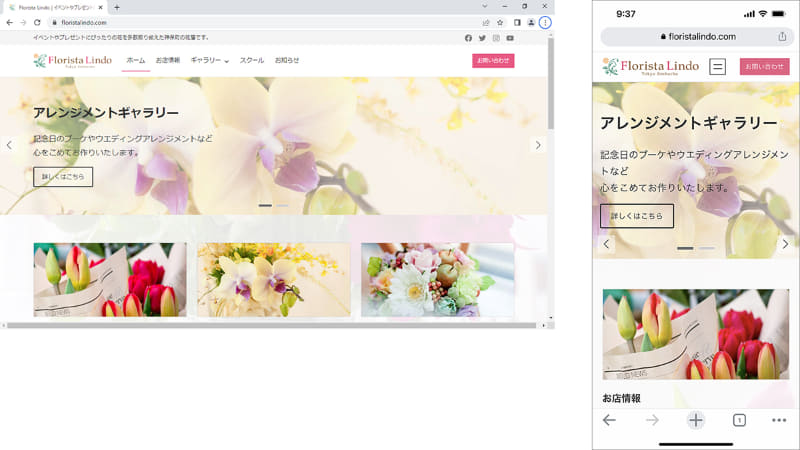The height and width of the screenshot is (450, 800).
Task: Tap the pink お問い合わせ button on mobile
Action: pos(764,66)
